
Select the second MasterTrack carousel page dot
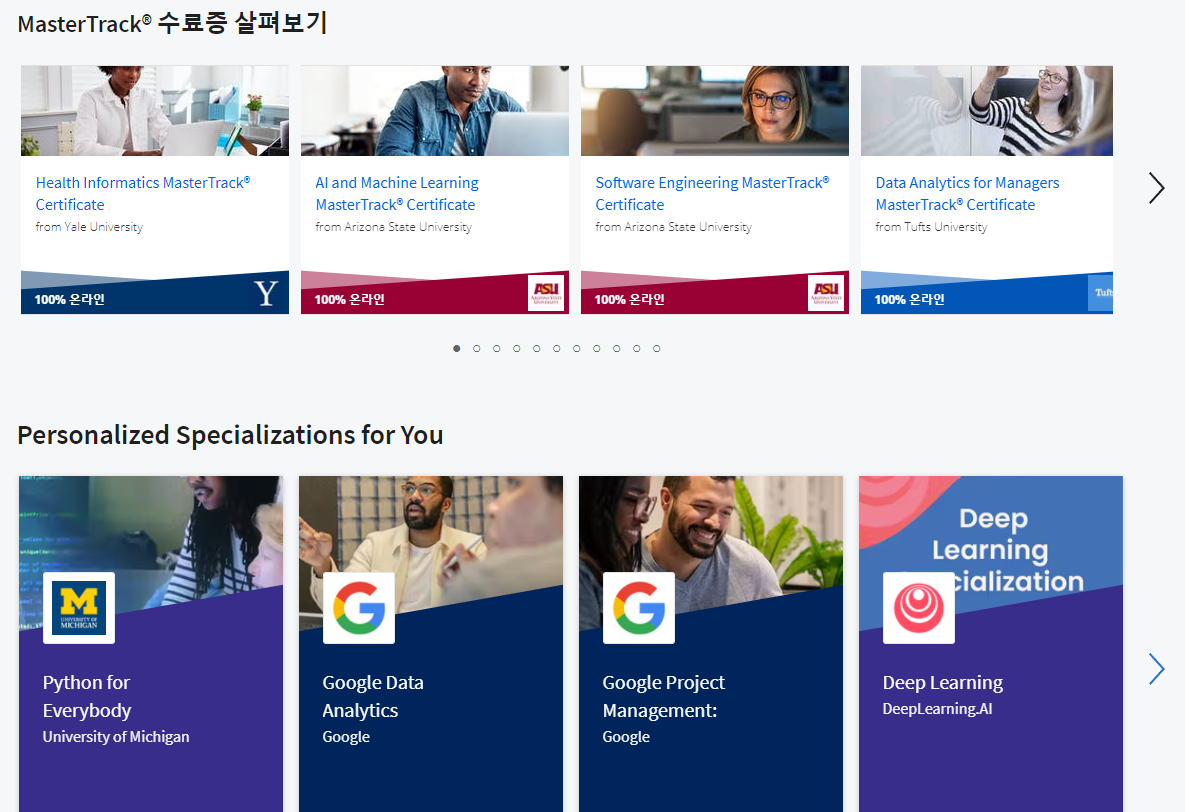(x=477, y=349)
